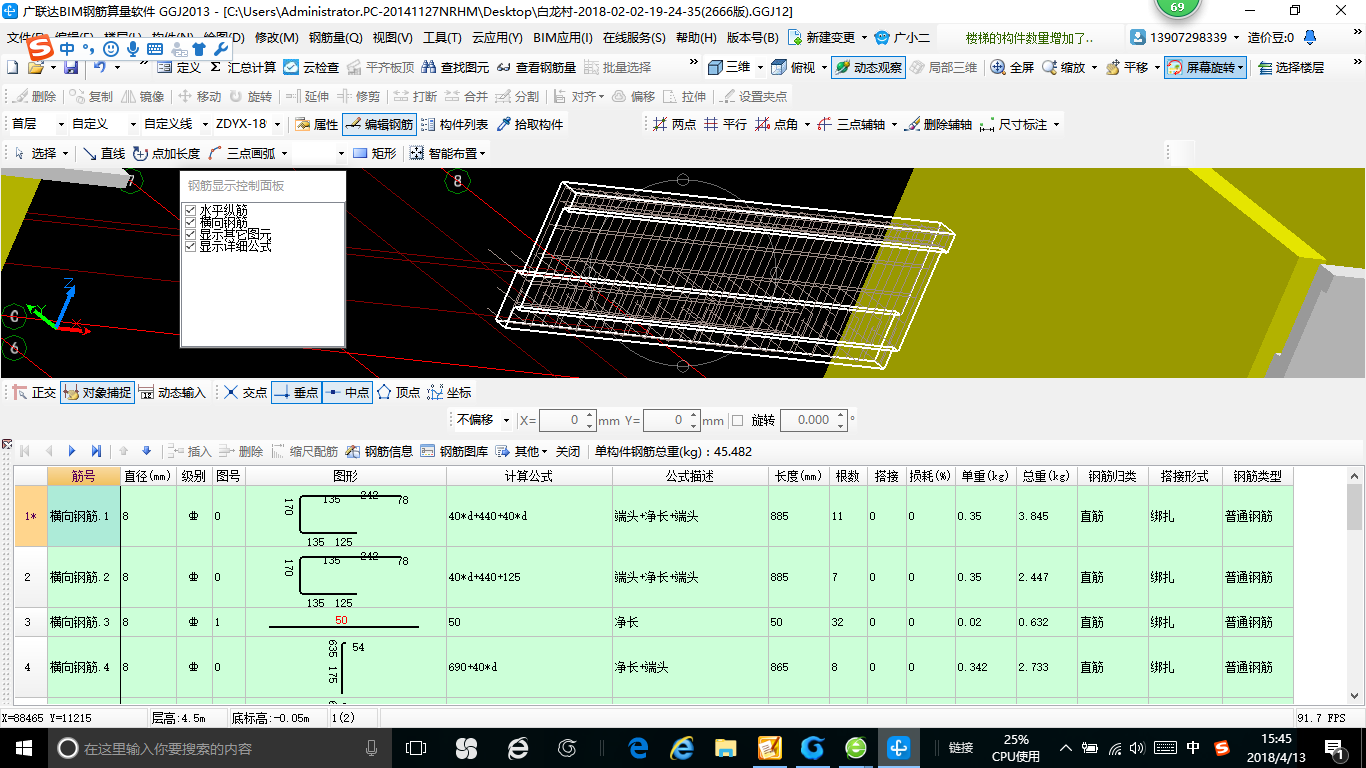Activate 平移 pan tool
This screenshot has height=768, width=1366.
point(1127,67)
